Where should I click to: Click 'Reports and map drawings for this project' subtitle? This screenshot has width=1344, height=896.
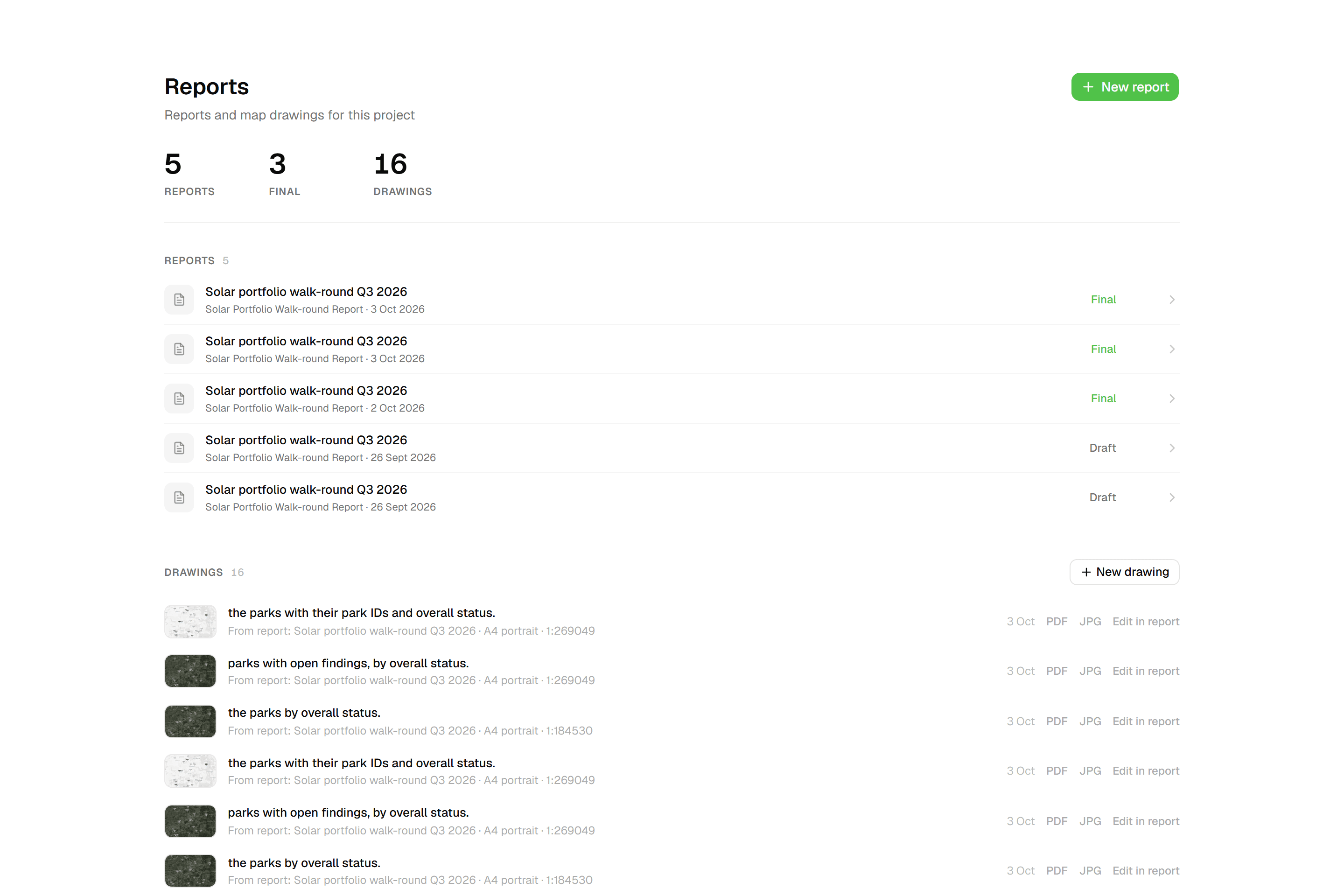point(289,115)
